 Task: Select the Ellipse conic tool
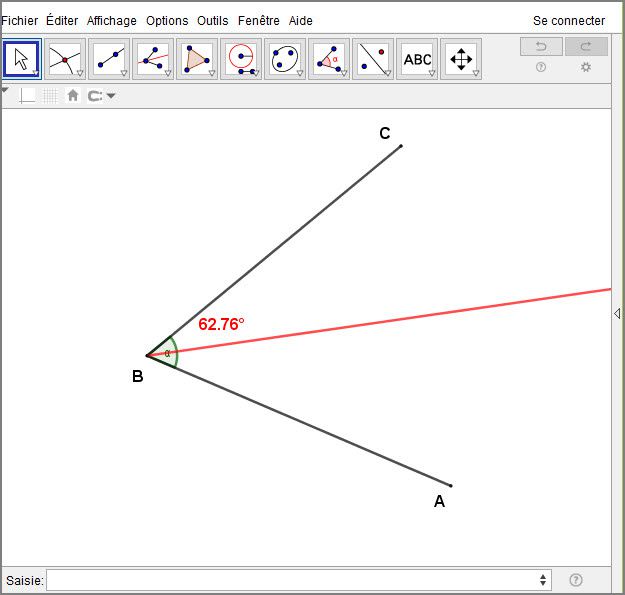click(285, 59)
